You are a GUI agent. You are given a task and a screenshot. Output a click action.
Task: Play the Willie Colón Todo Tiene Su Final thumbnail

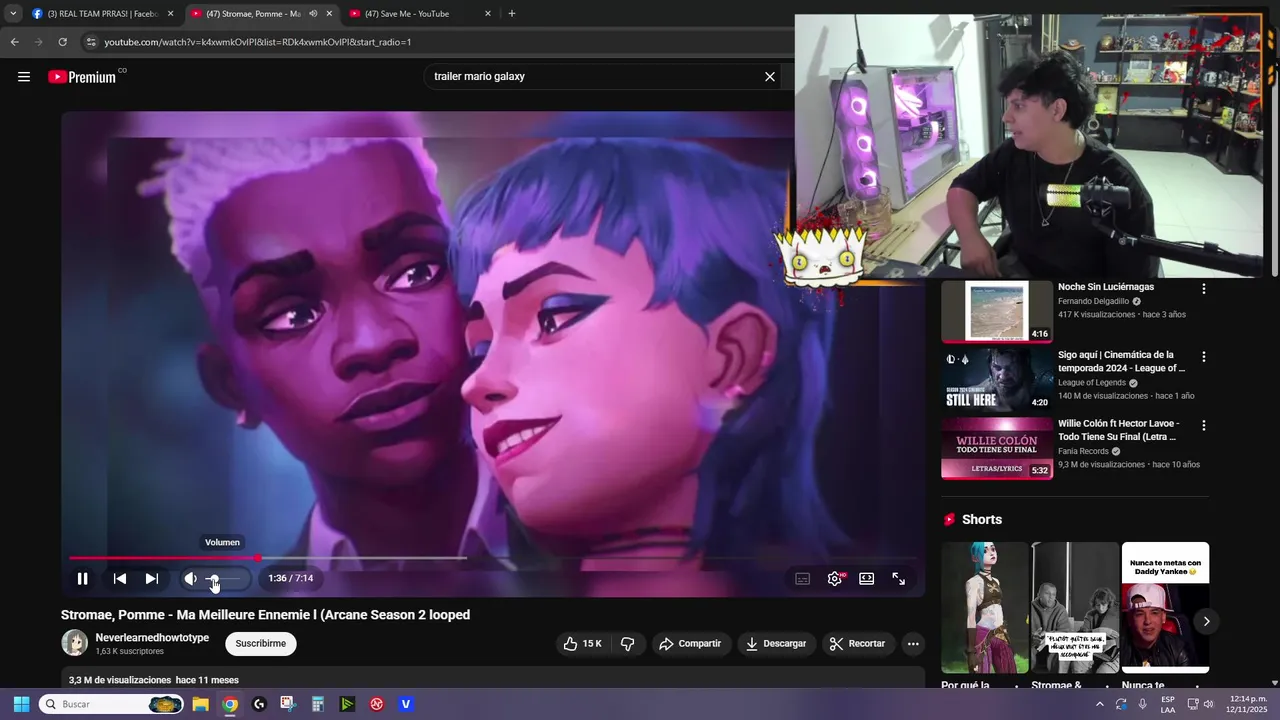[997, 447]
